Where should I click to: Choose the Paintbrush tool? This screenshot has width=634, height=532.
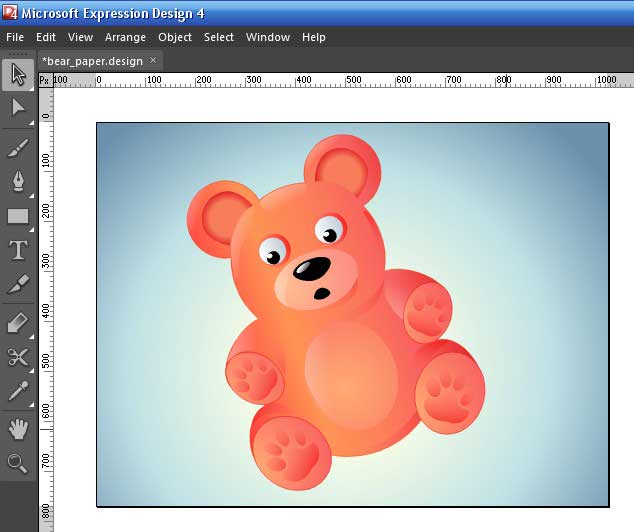tap(18, 148)
